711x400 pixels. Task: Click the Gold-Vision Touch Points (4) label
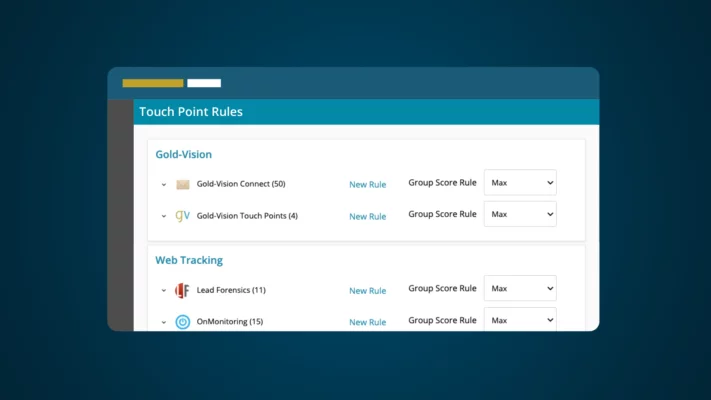[247, 215]
